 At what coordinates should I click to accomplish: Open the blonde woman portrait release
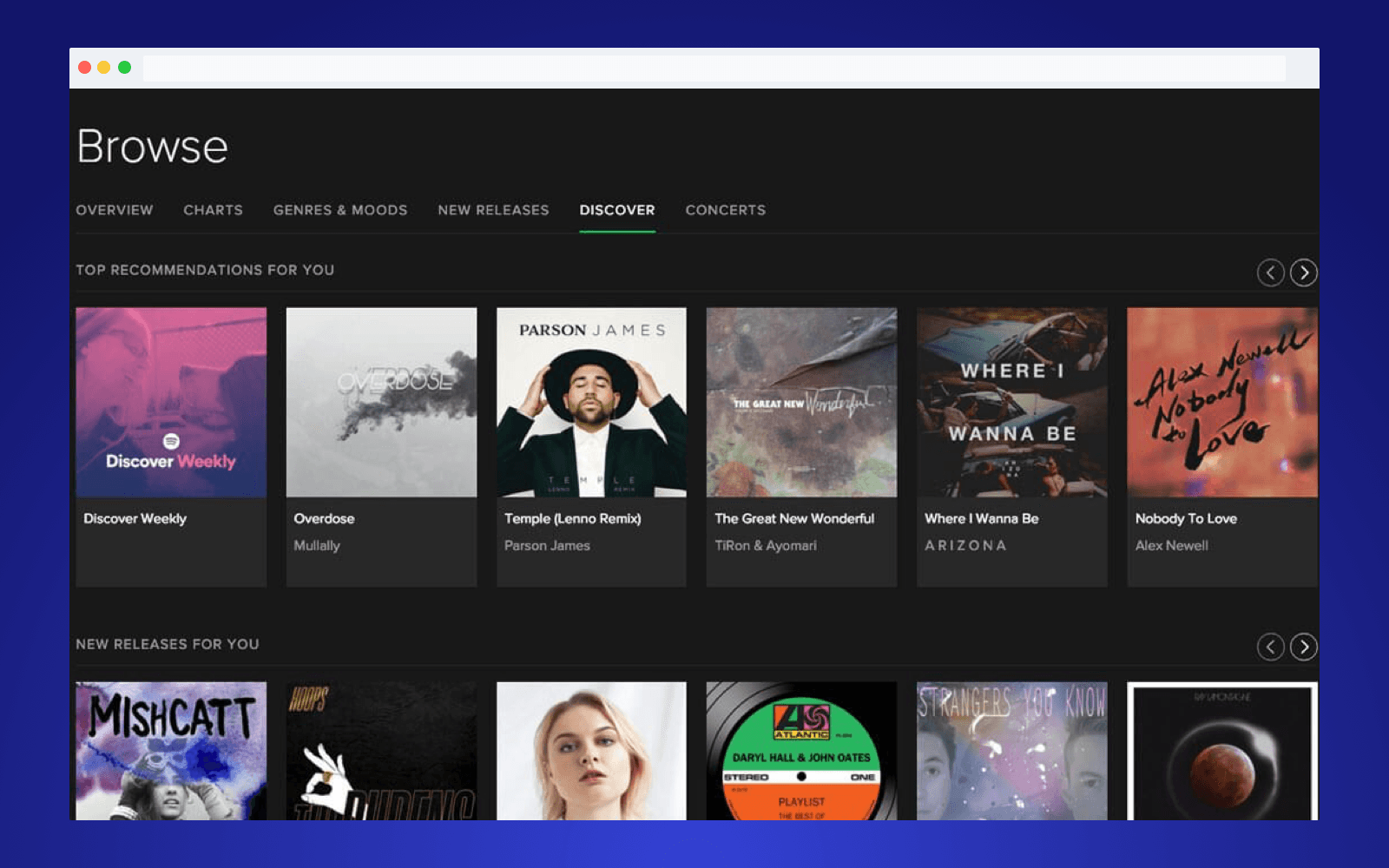pos(591,751)
